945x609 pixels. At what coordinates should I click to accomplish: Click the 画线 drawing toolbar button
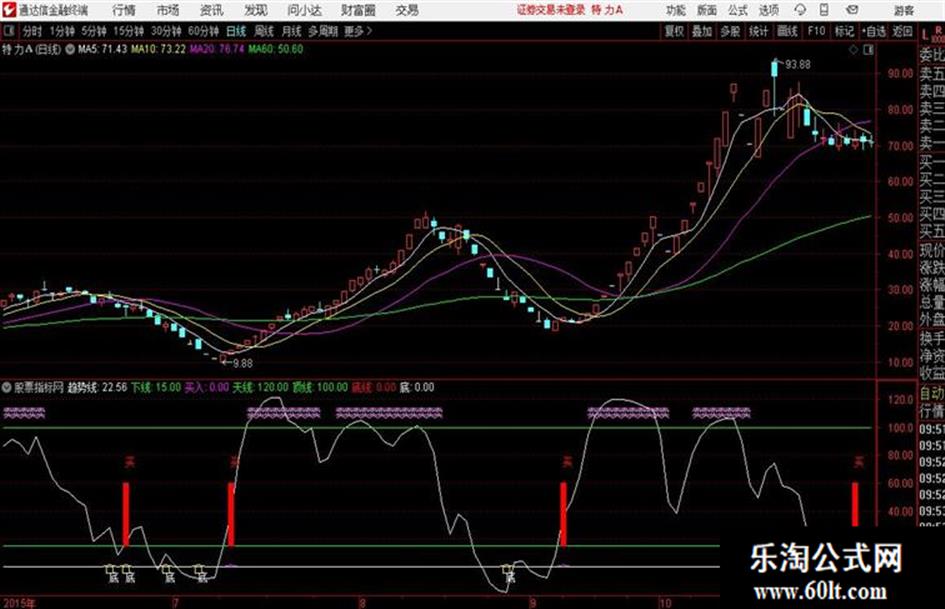pyautogui.click(x=787, y=31)
